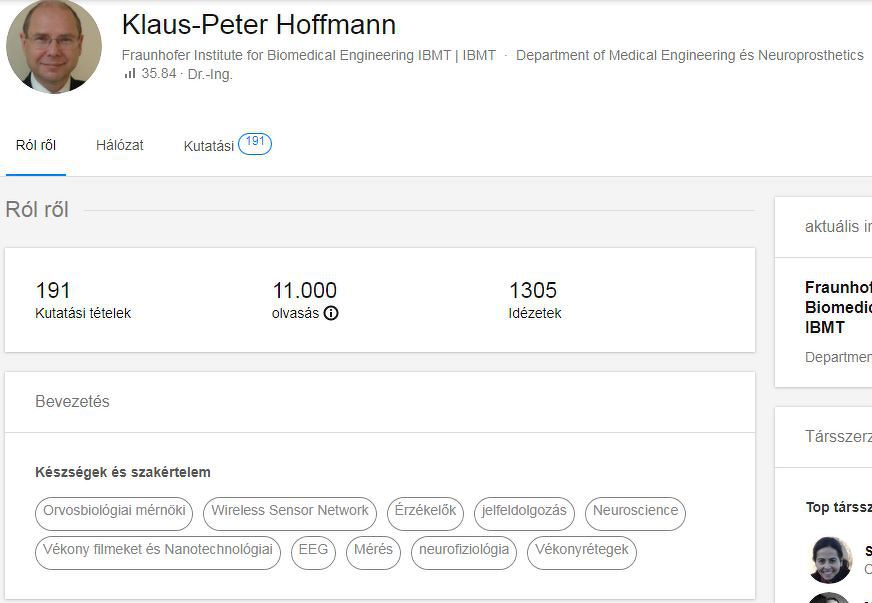The width and height of the screenshot is (872, 603).
Task: Click the Fraunhofer Institute IBMT affiliation link
Action: [x=308, y=55]
